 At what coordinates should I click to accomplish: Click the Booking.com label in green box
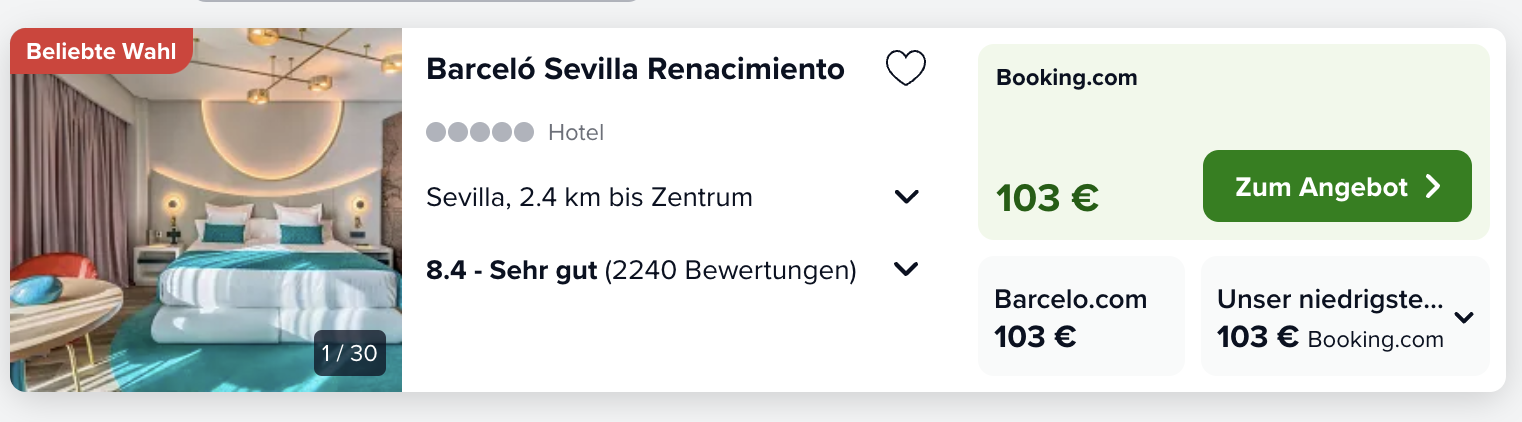coord(1067,78)
